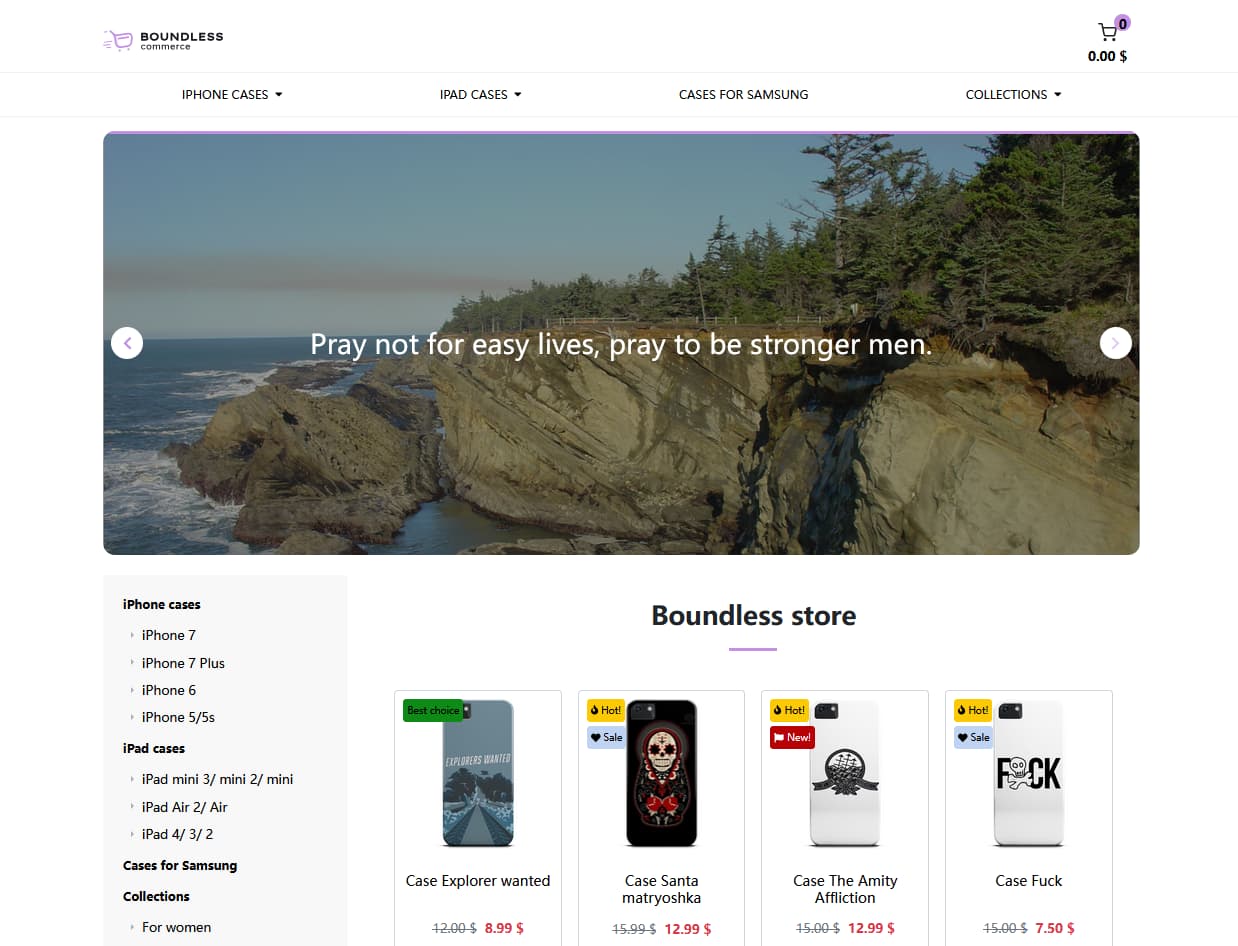Viewport: 1238px width, 946px height.
Task: Click the Boundless commerce logo
Action: coord(162,40)
